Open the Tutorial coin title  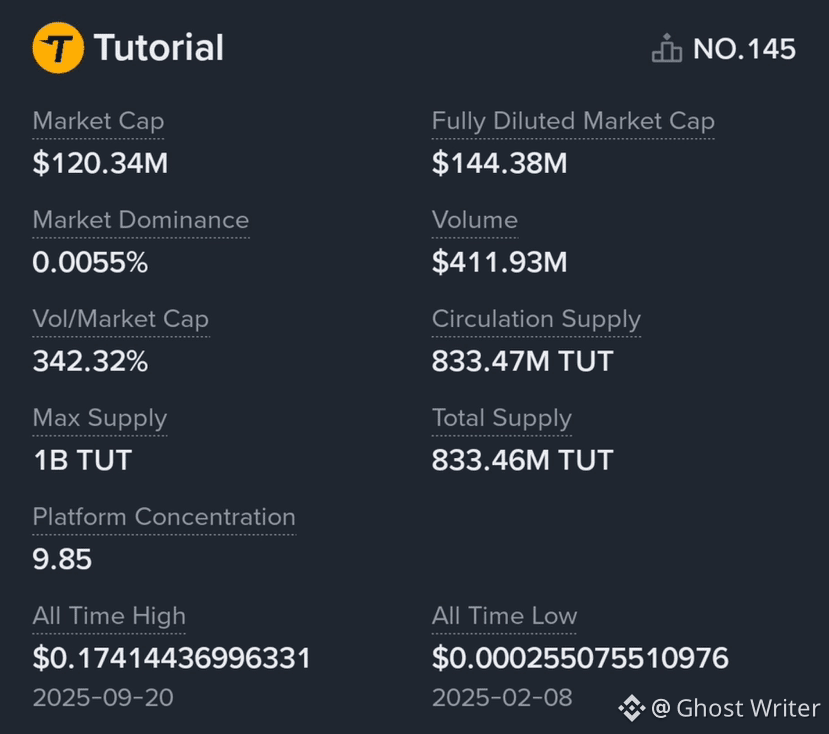click(159, 48)
